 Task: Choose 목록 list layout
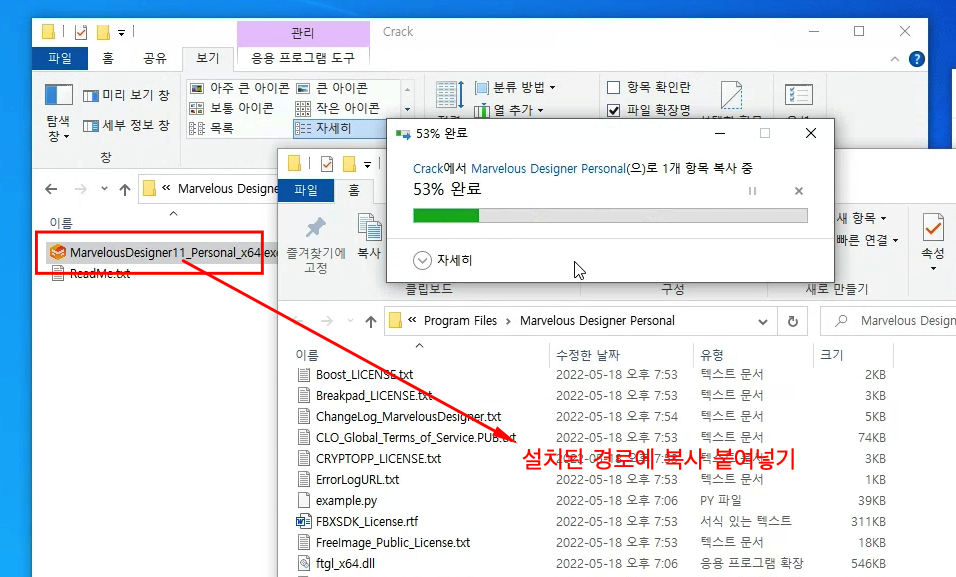pyautogui.click(x=212, y=128)
